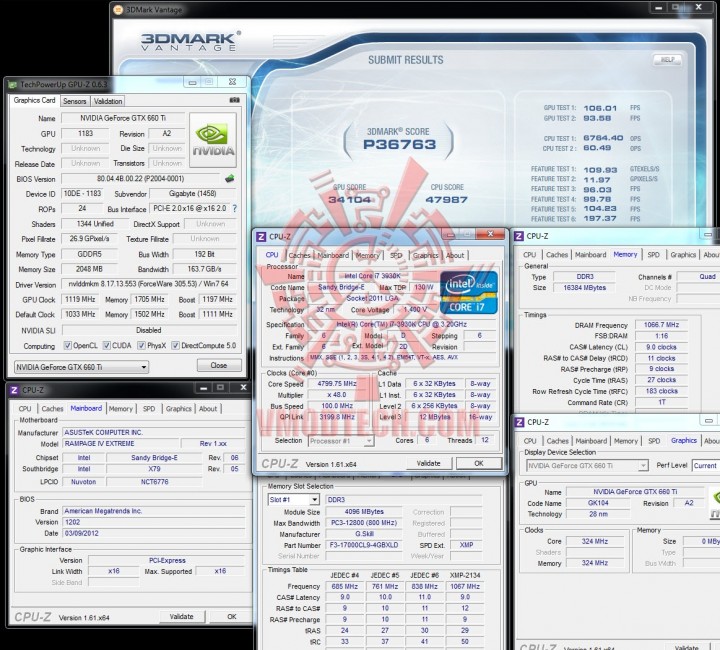The image size is (720, 650).
Task: Click the CPU score value 47987
Action: [446, 200]
